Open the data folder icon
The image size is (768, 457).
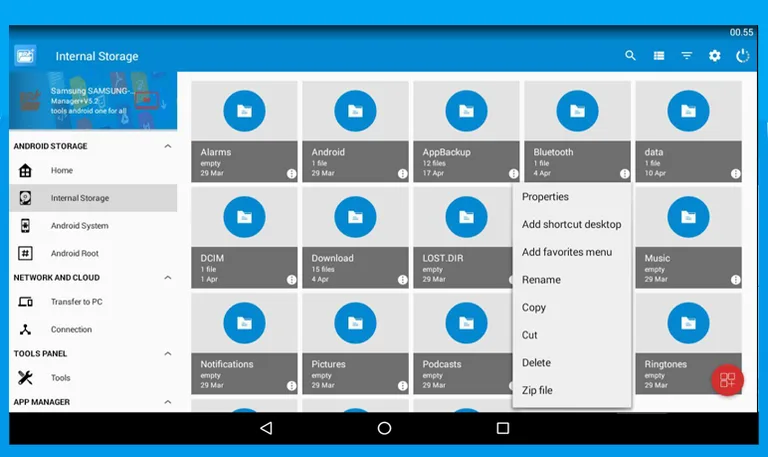click(688, 111)
